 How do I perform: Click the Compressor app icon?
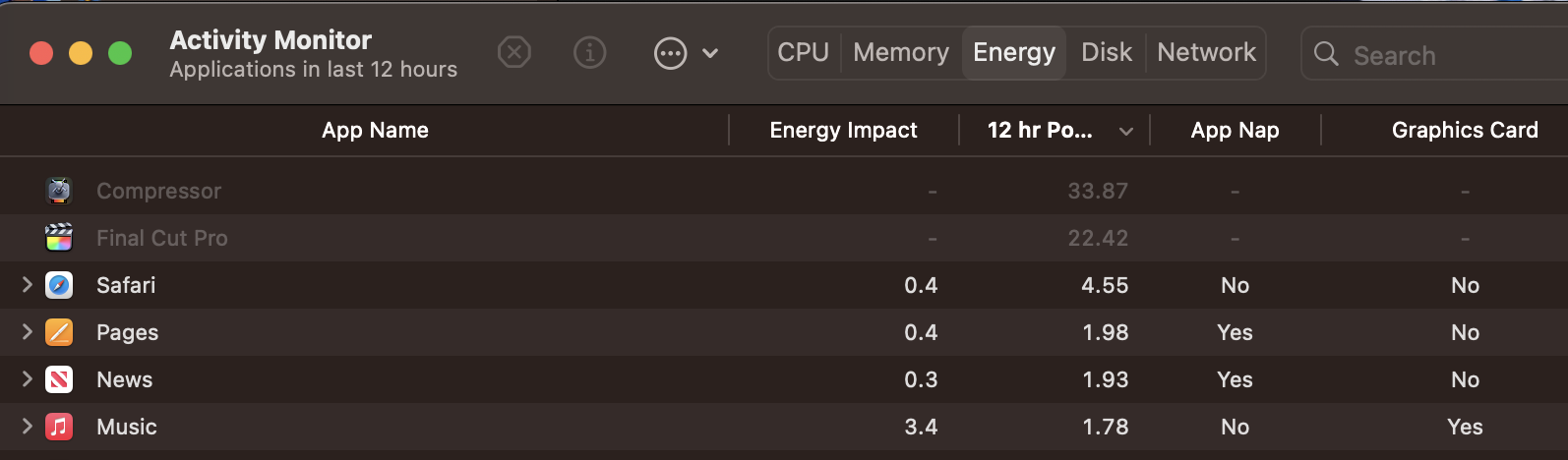(x=59, y=191)
